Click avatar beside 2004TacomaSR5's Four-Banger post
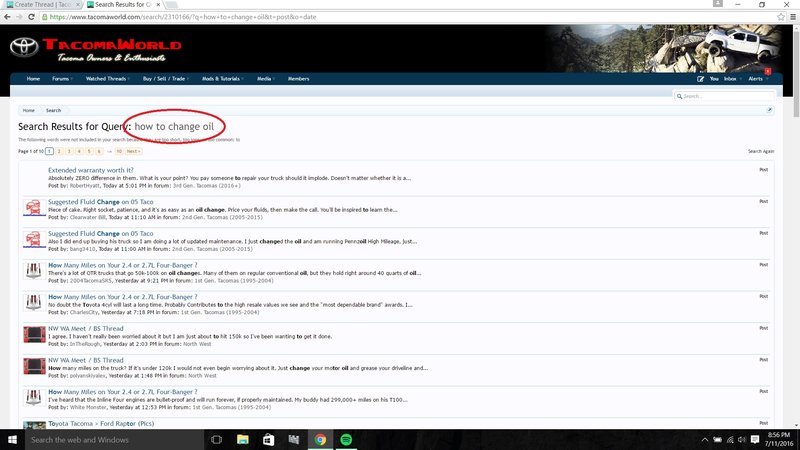The image size is (800, 450). [x=34, y=271]
